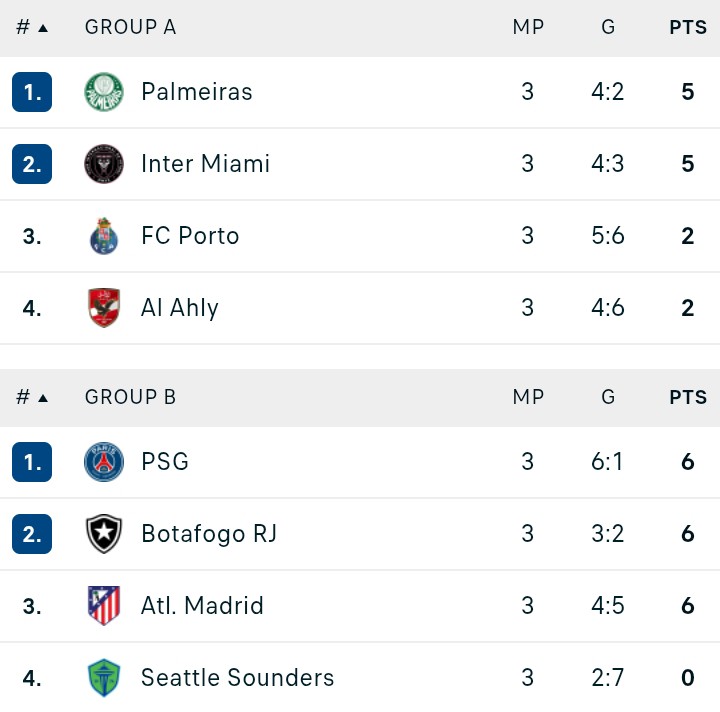The height and width of the screenshot is (712, 720).
Task: Sort Group B by MP column
Action: (x=528, y=397)
